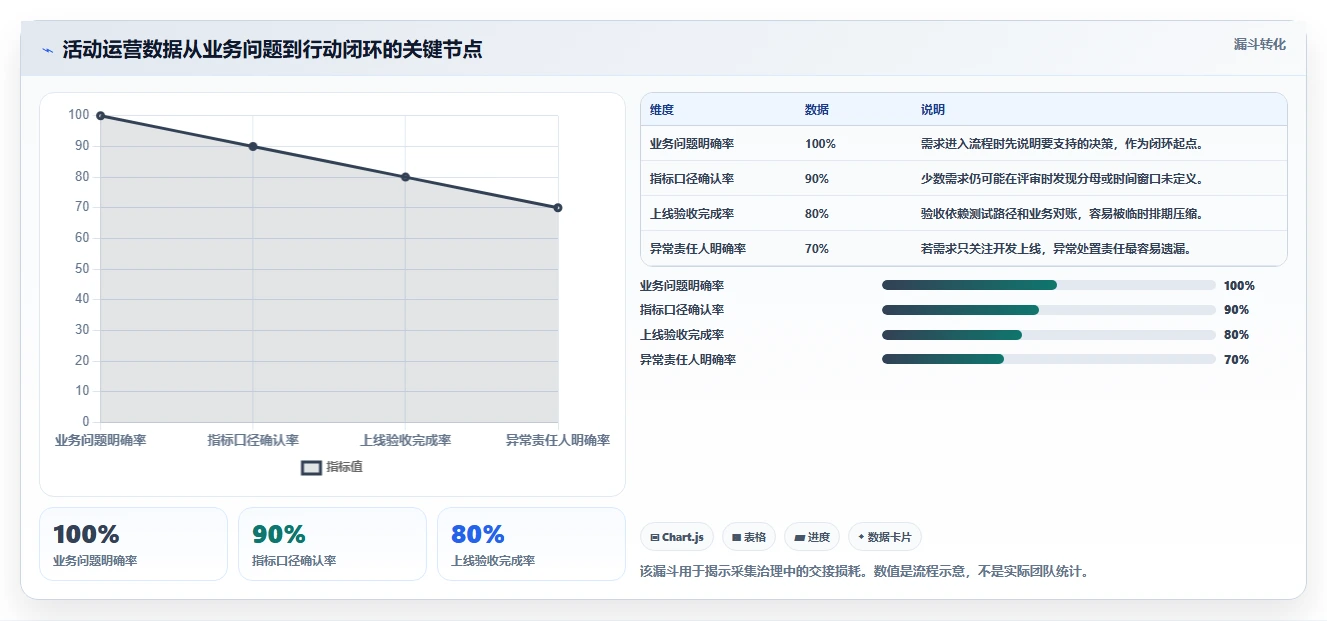This screenshot has height=621, width=1327.
Task: Select the chart point at 上线验收完成率
Action: pos(405,177)
